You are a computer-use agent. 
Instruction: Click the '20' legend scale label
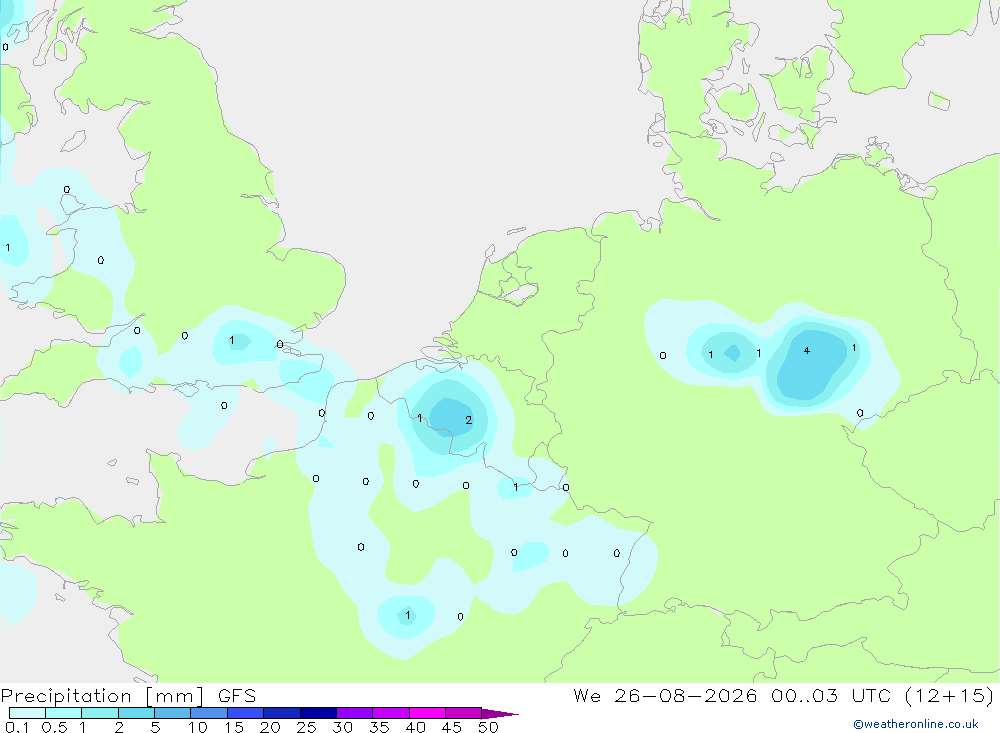[x=270, y=727]
